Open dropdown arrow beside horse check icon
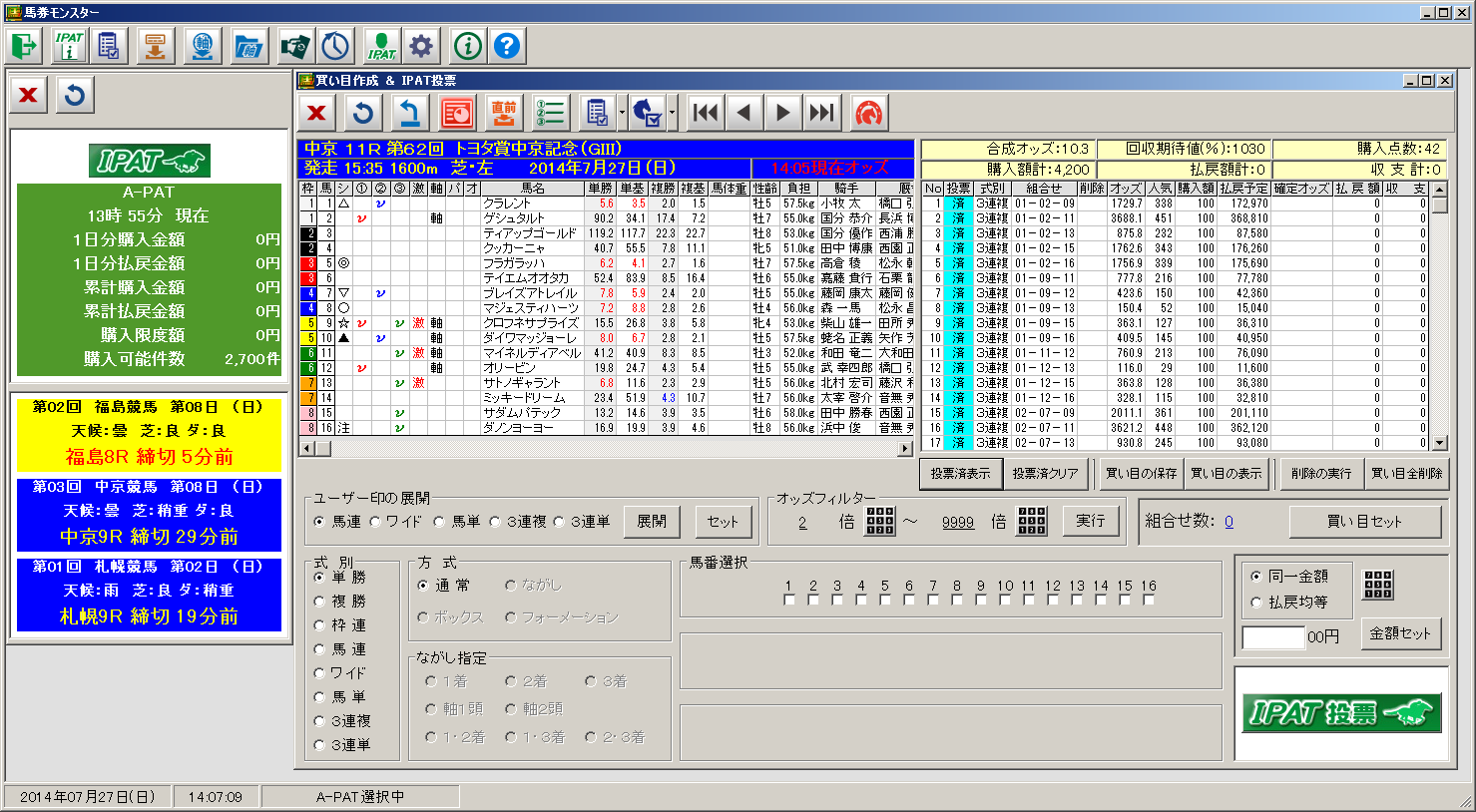Viewport: 1476px width, 812px height. pos(673,113)
